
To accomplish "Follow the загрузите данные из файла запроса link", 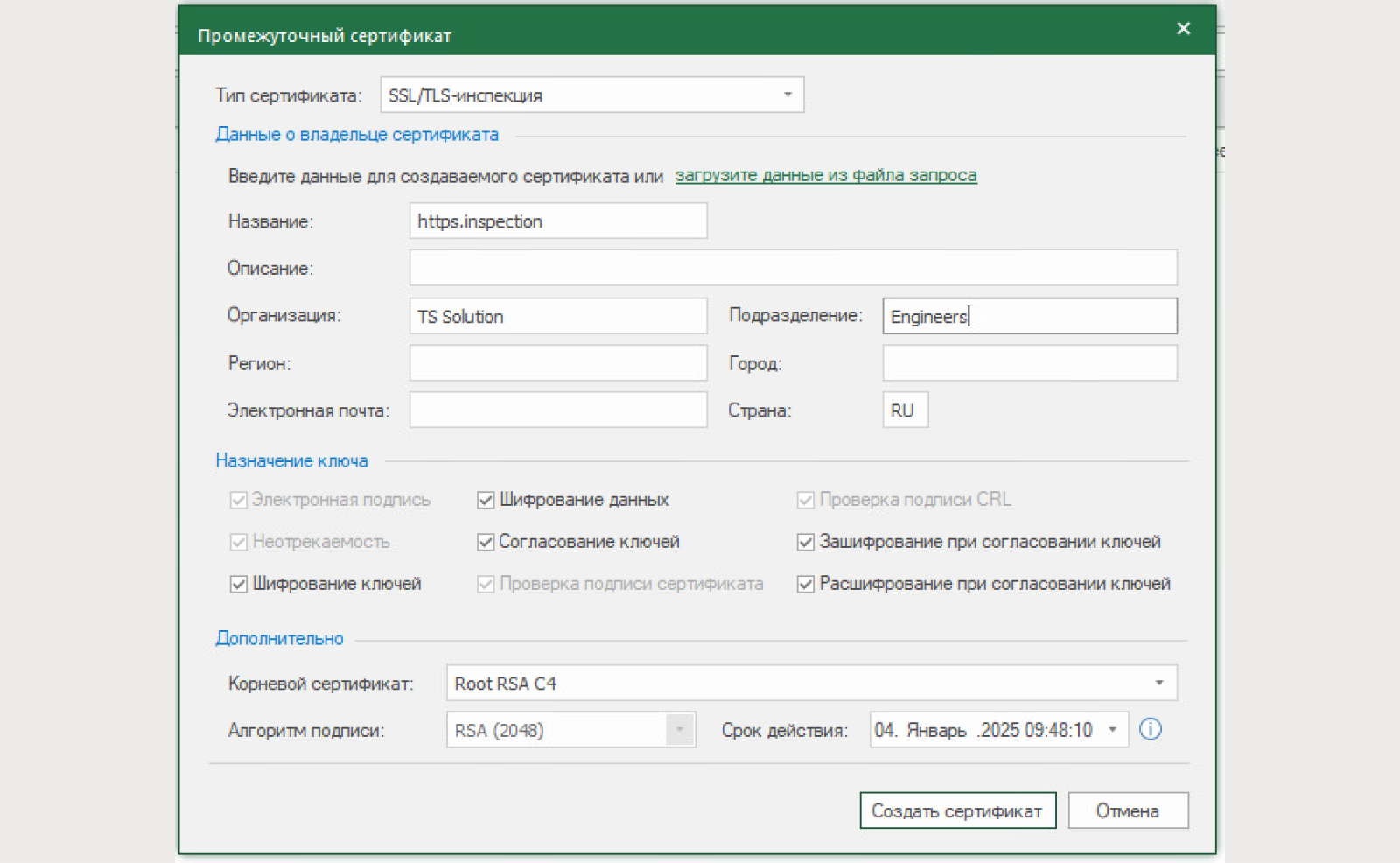I will coord(826,175).
